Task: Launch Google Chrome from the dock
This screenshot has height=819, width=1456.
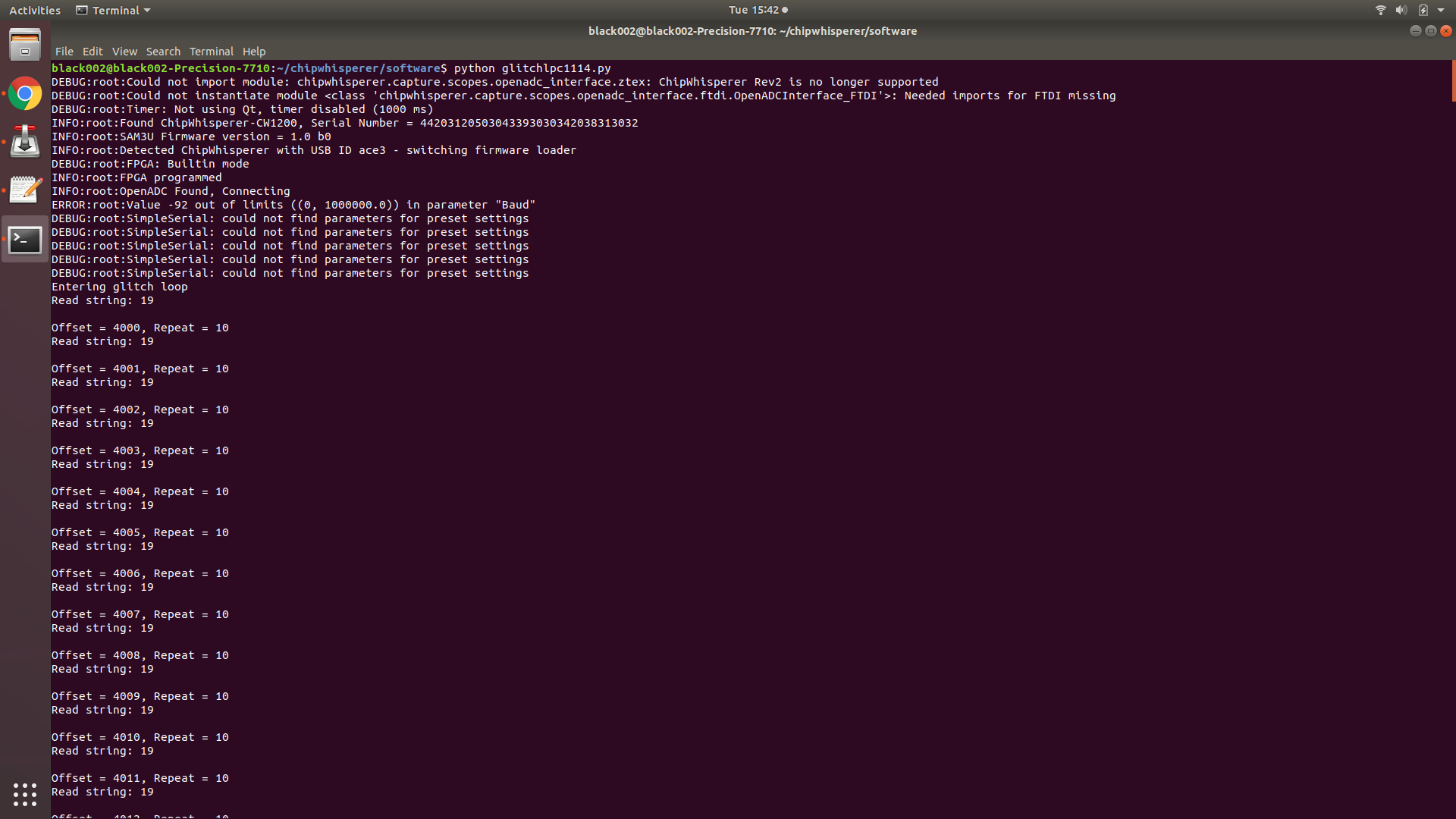Action: click(25, 94)
